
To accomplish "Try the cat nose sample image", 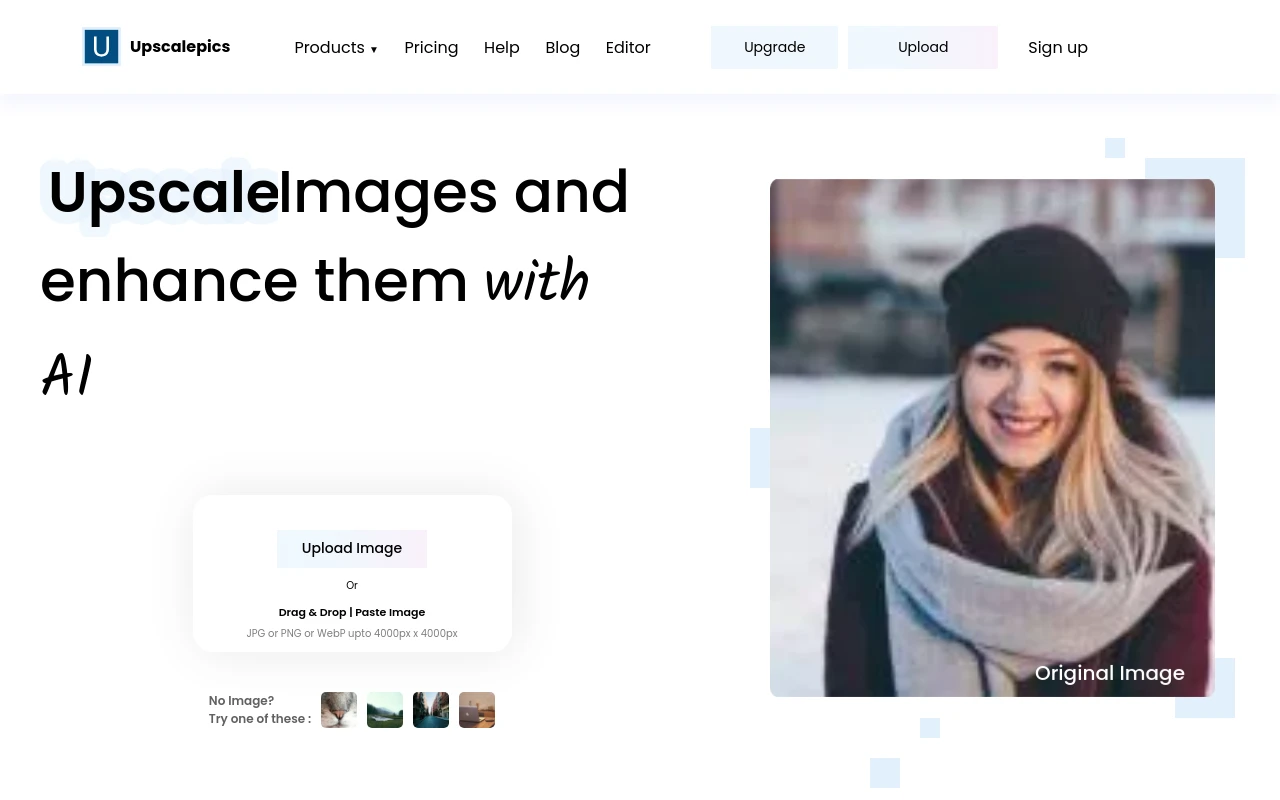I will coord(339,710).
